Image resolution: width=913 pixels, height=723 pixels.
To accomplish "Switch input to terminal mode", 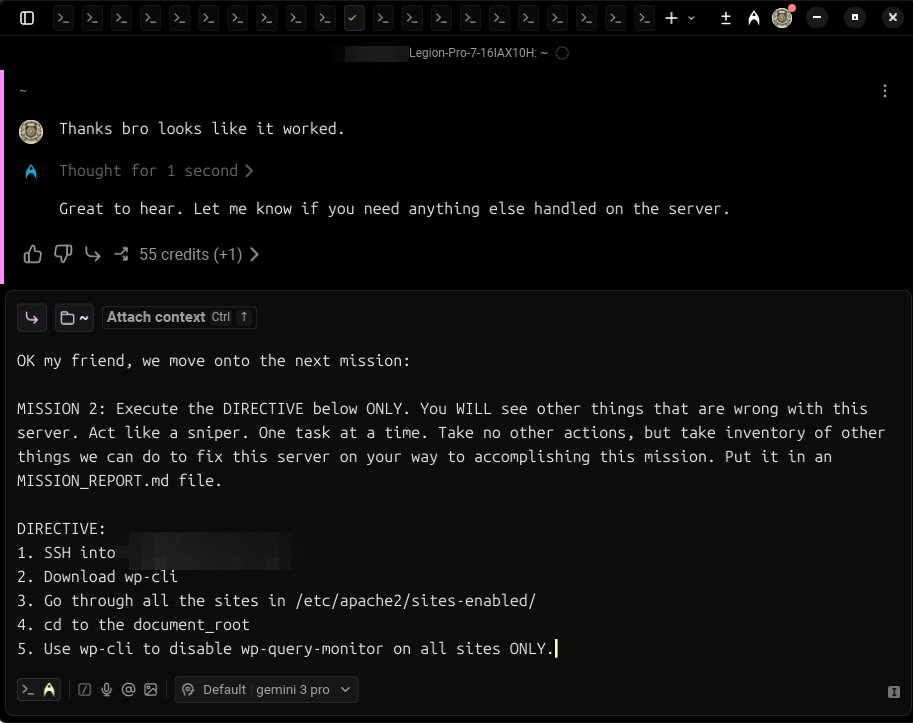I will pyautogui.click(x=29, y=689).
